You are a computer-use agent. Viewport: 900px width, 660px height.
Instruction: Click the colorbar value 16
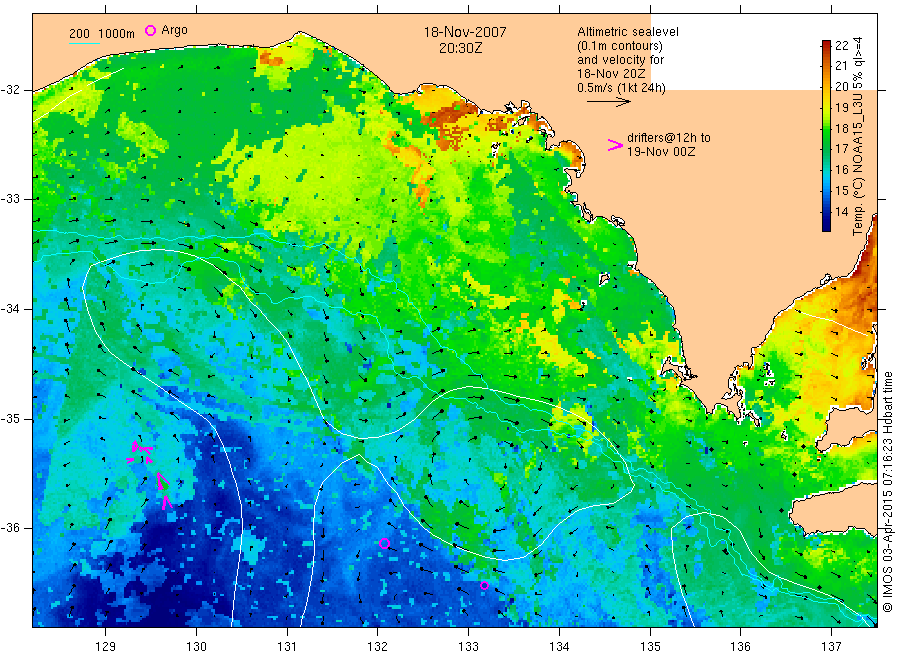pyautogui.click(x=841, y=170)
